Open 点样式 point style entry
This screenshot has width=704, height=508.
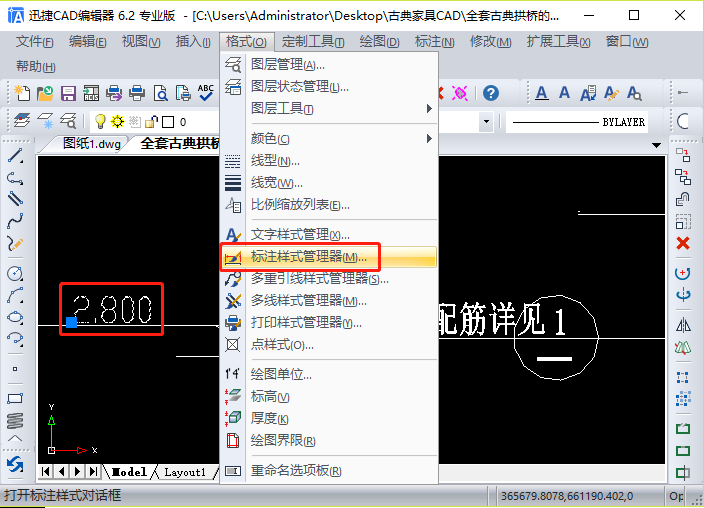tap(328, 345)
